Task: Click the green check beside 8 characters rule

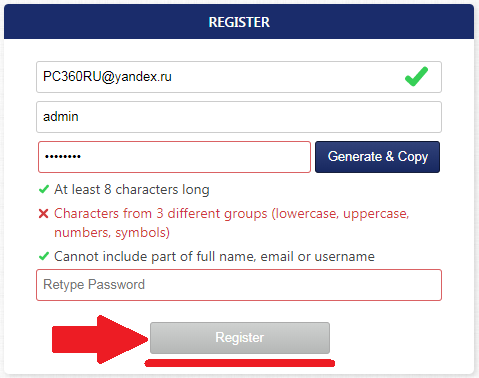Action: (44, 189)
